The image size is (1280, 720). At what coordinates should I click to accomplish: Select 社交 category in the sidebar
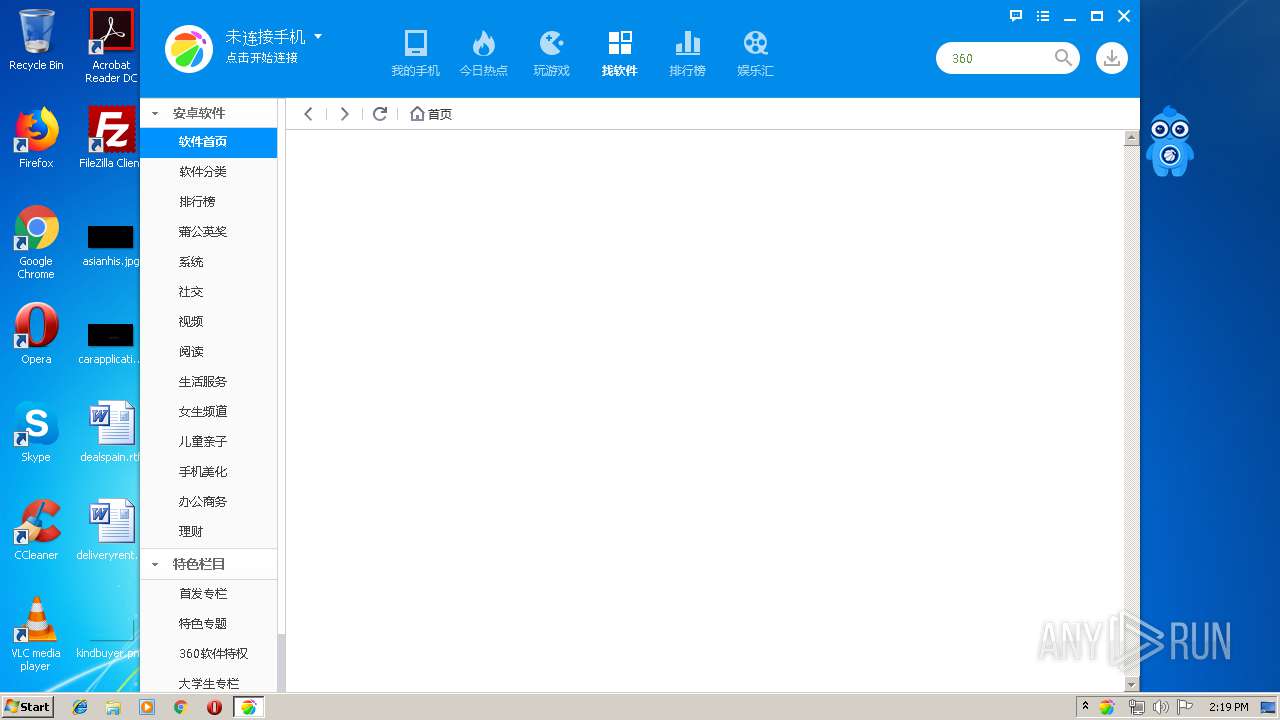tap(208, 292)
